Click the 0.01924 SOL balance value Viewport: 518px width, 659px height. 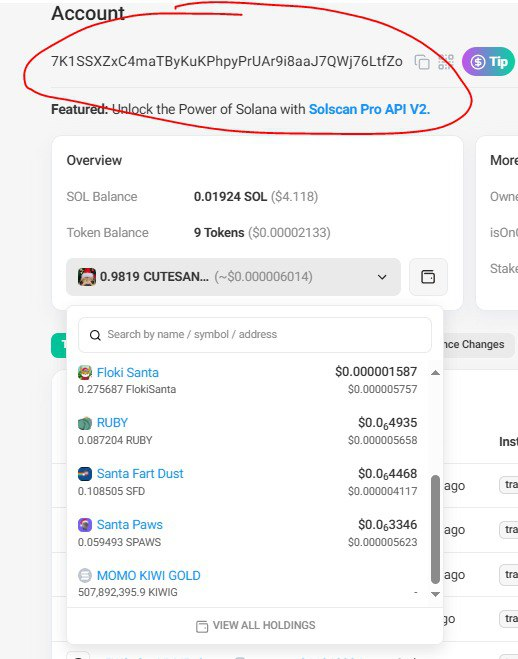pos(230,197)
